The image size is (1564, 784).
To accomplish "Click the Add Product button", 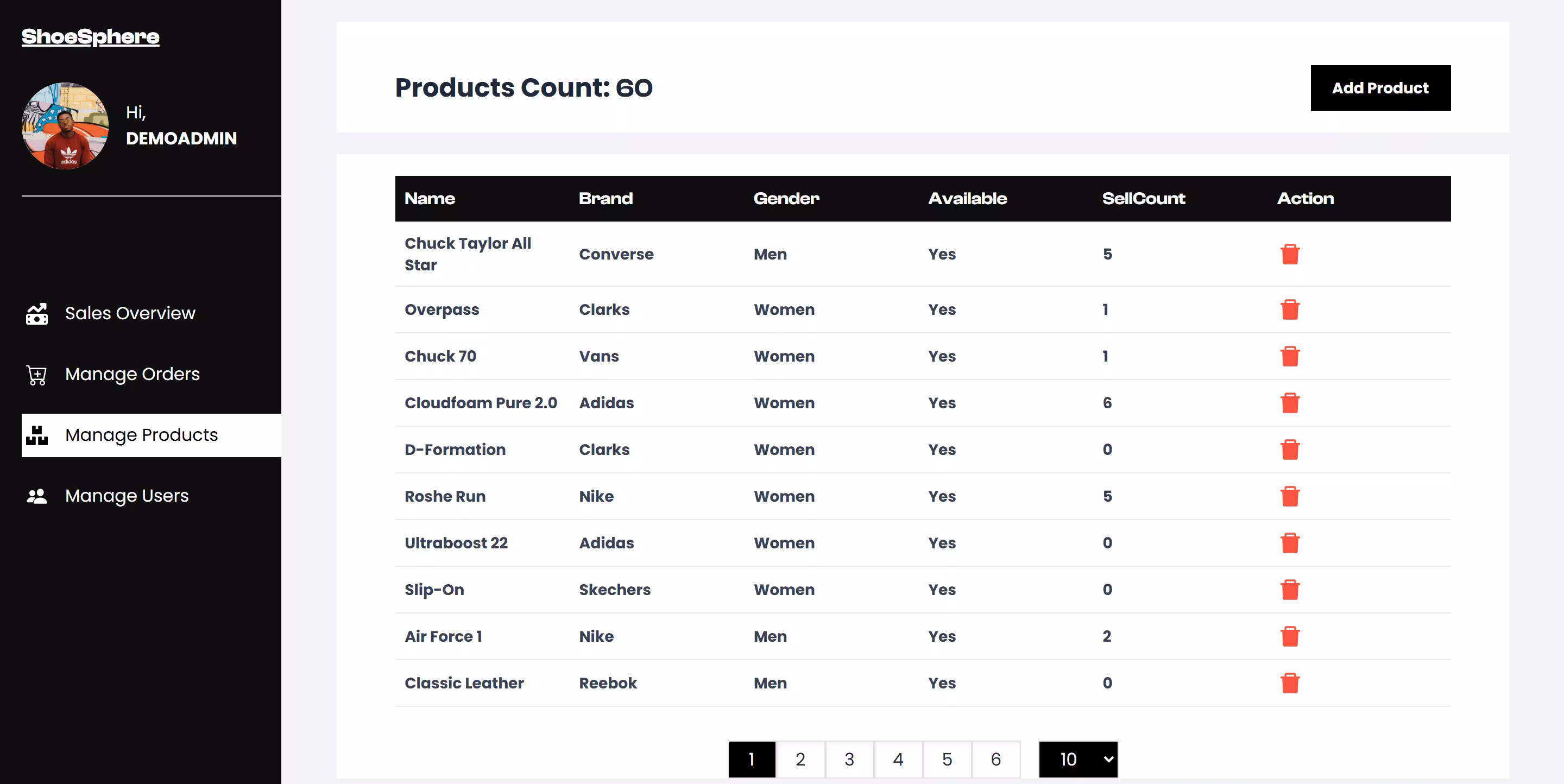I will [x=1380, y=88].
